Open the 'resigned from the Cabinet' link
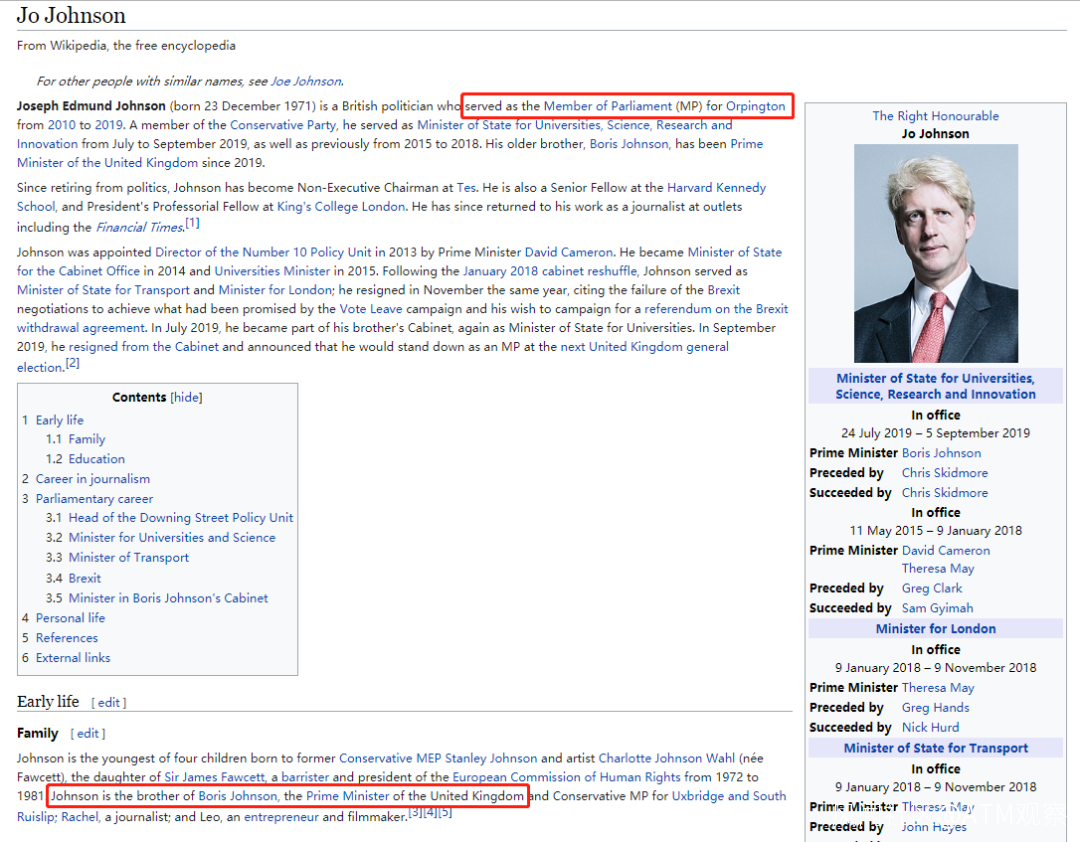This screenshot has width=1080, height=842. point(143,347)
